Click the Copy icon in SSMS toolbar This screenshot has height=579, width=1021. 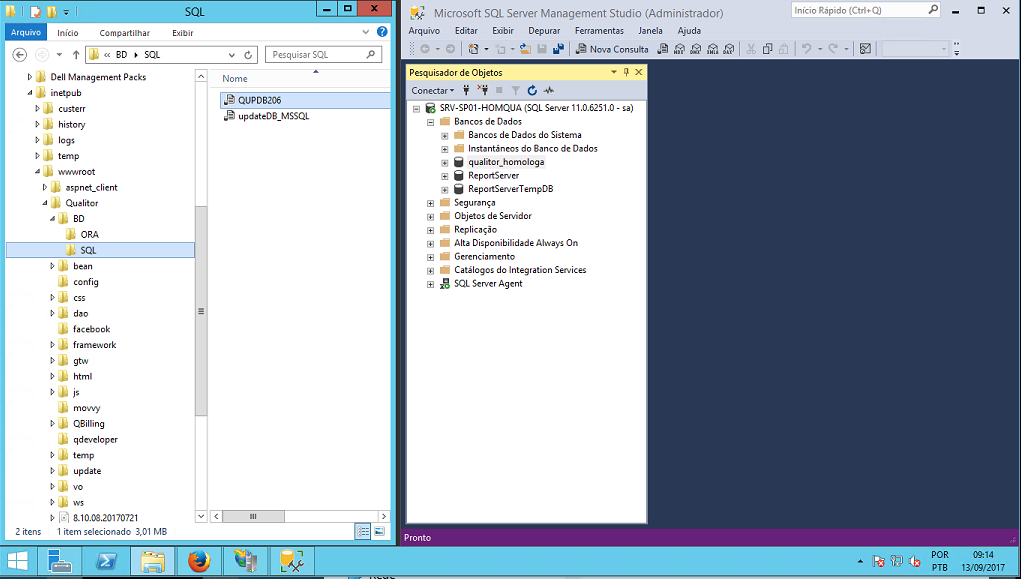(767, 49)
